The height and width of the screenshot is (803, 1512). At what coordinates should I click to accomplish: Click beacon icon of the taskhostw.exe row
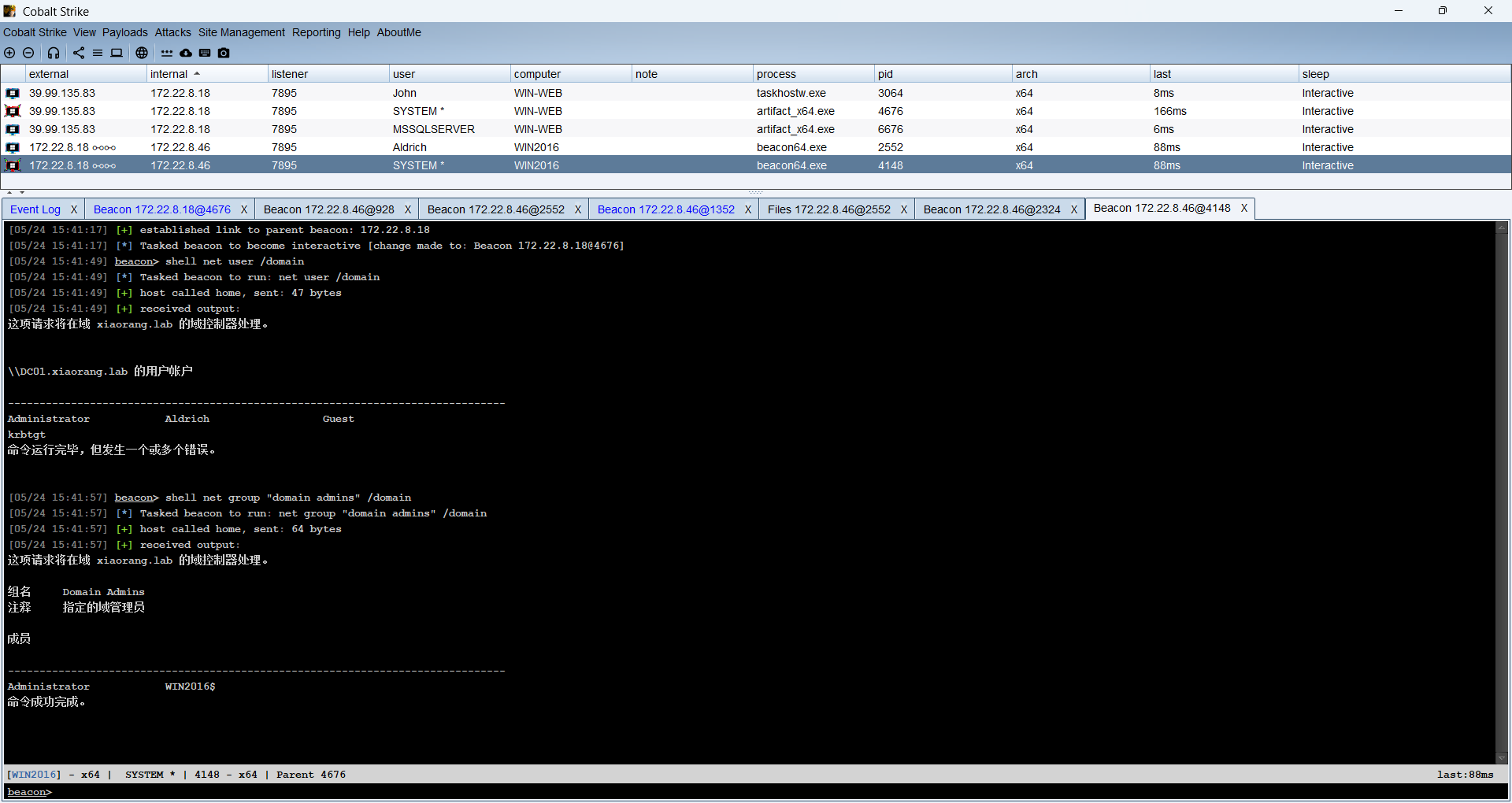[13, 93]
